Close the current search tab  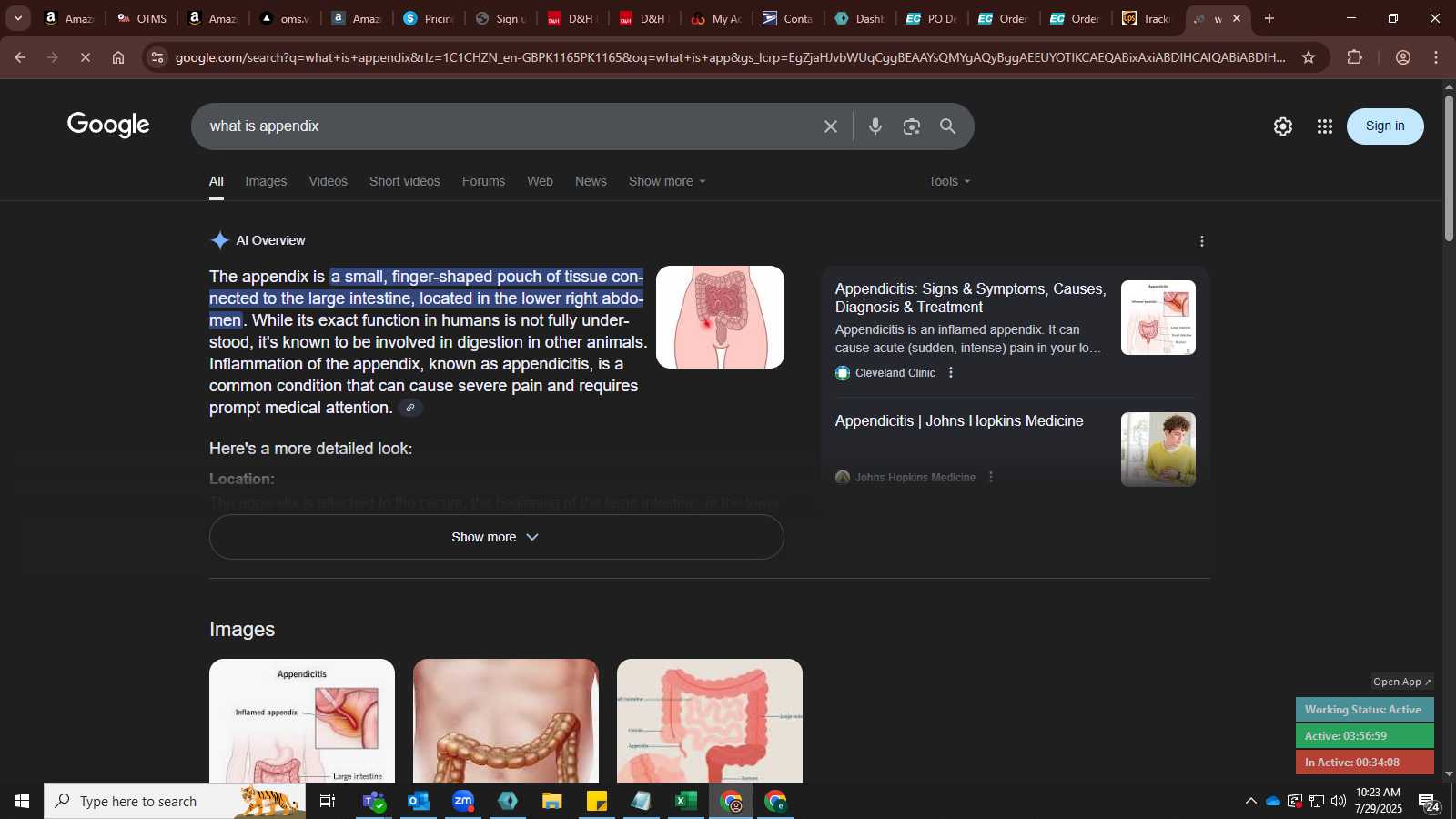click(1237, 18)
